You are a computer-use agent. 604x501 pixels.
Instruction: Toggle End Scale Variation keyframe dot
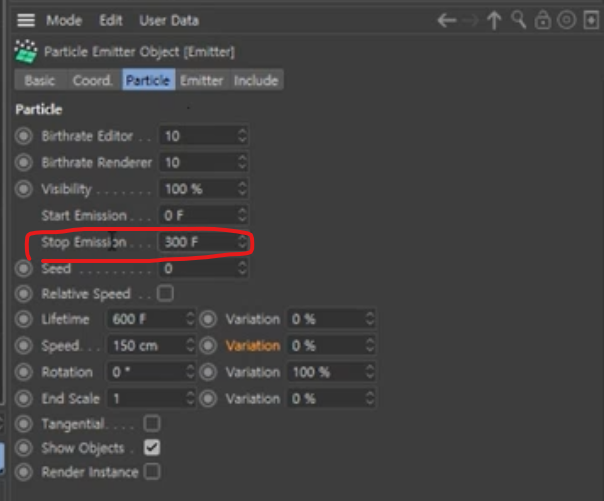point(208,399)
